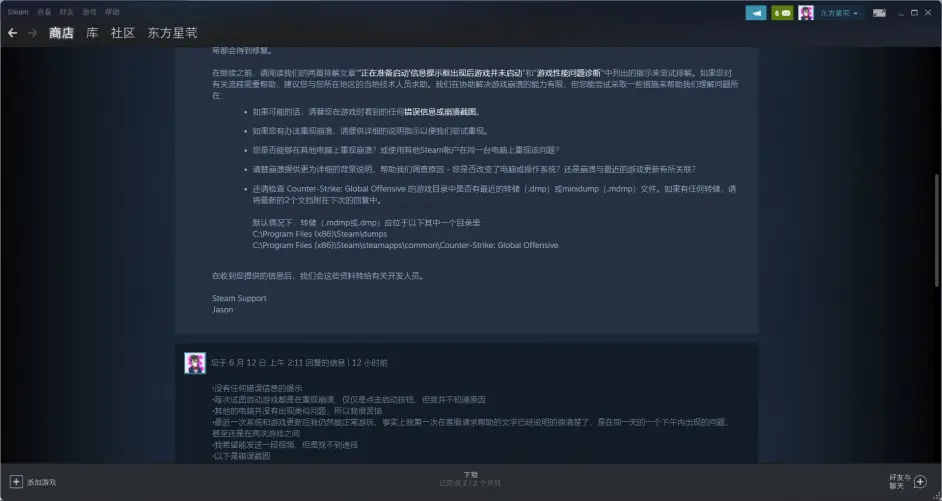
Task: Open the friends chat plus icon
Action: pos(920,482)
